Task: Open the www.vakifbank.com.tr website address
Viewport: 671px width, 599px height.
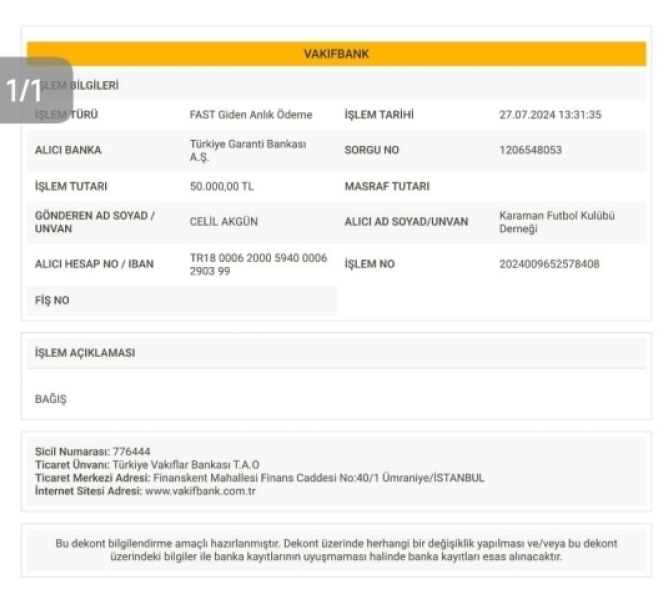Action: pyautogui.click(x=200, y=491)
